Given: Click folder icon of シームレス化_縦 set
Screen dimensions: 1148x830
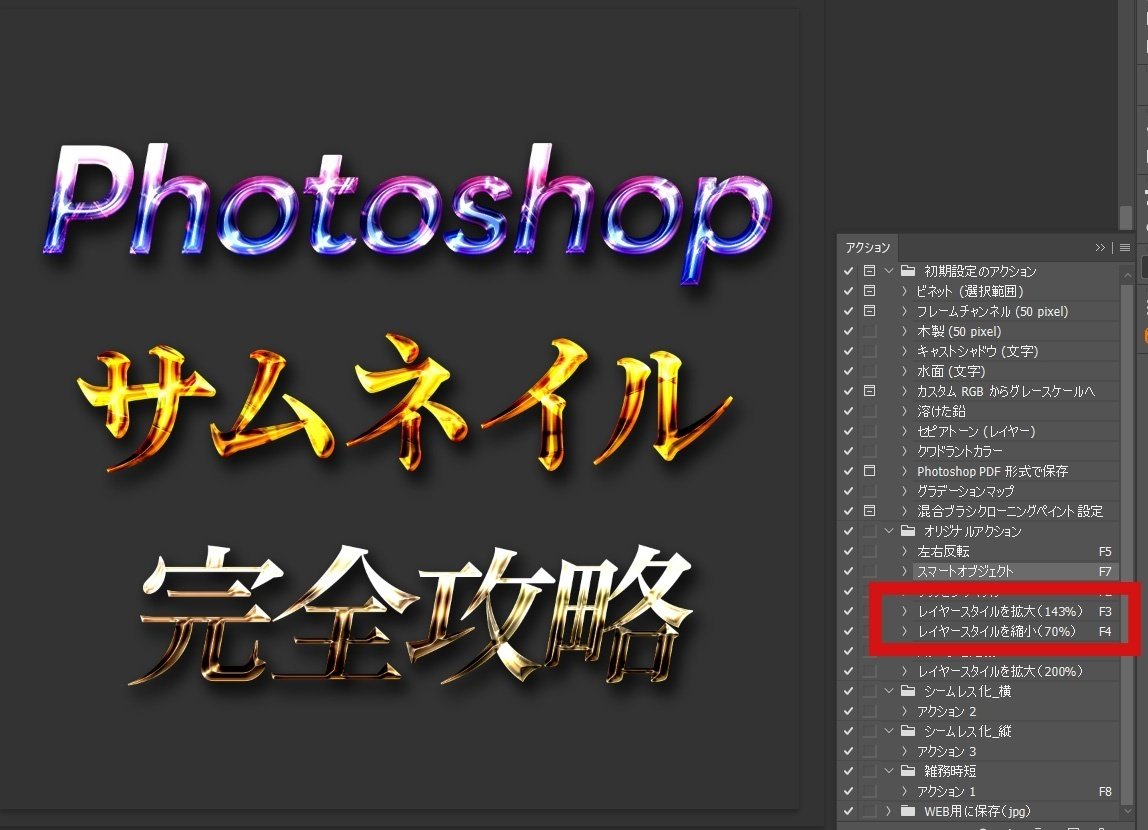Looking at the screenshot, I should coord(908,730).
